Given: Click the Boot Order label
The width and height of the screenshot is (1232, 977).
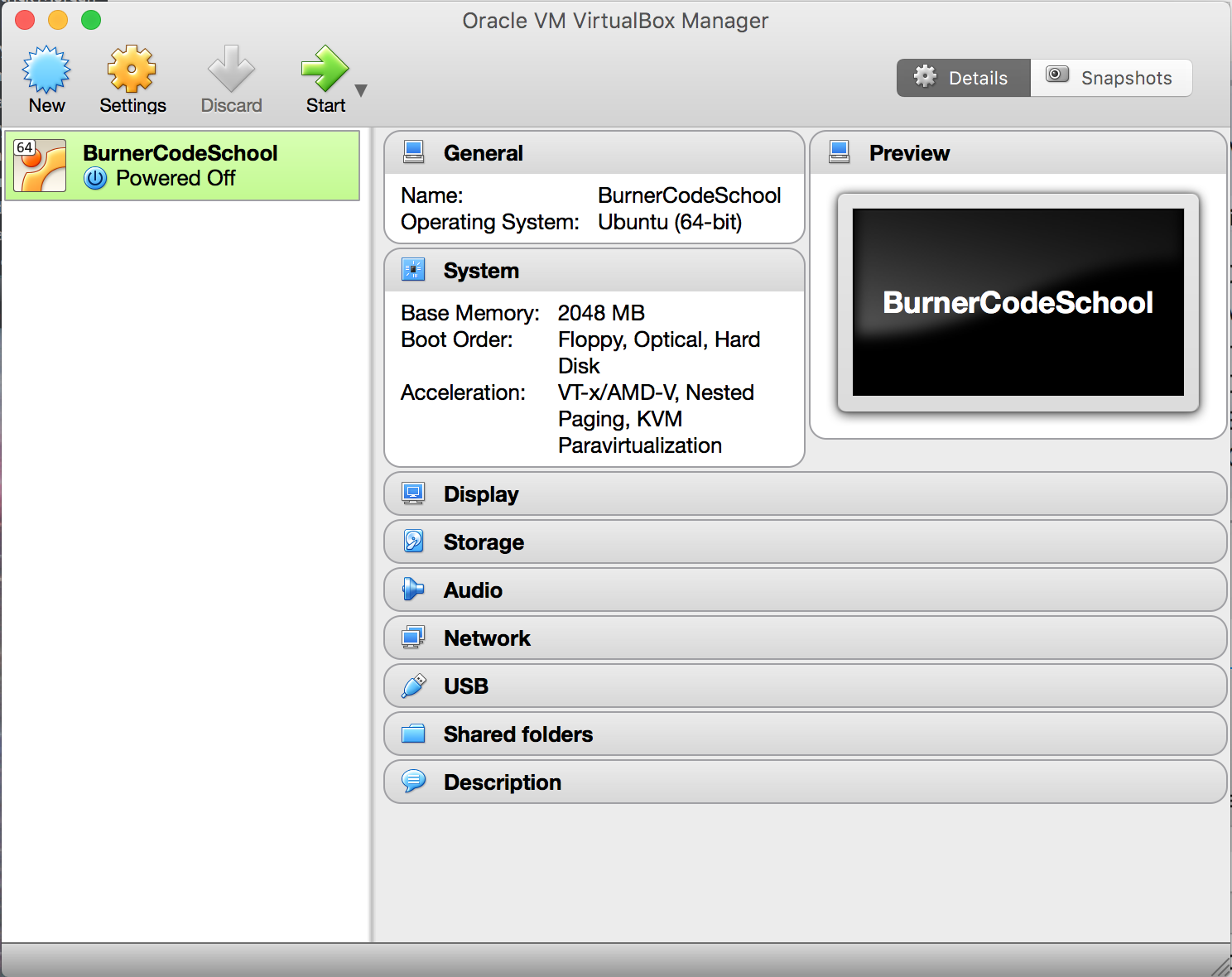Looking at the screenshot, I should click(457, 339).
